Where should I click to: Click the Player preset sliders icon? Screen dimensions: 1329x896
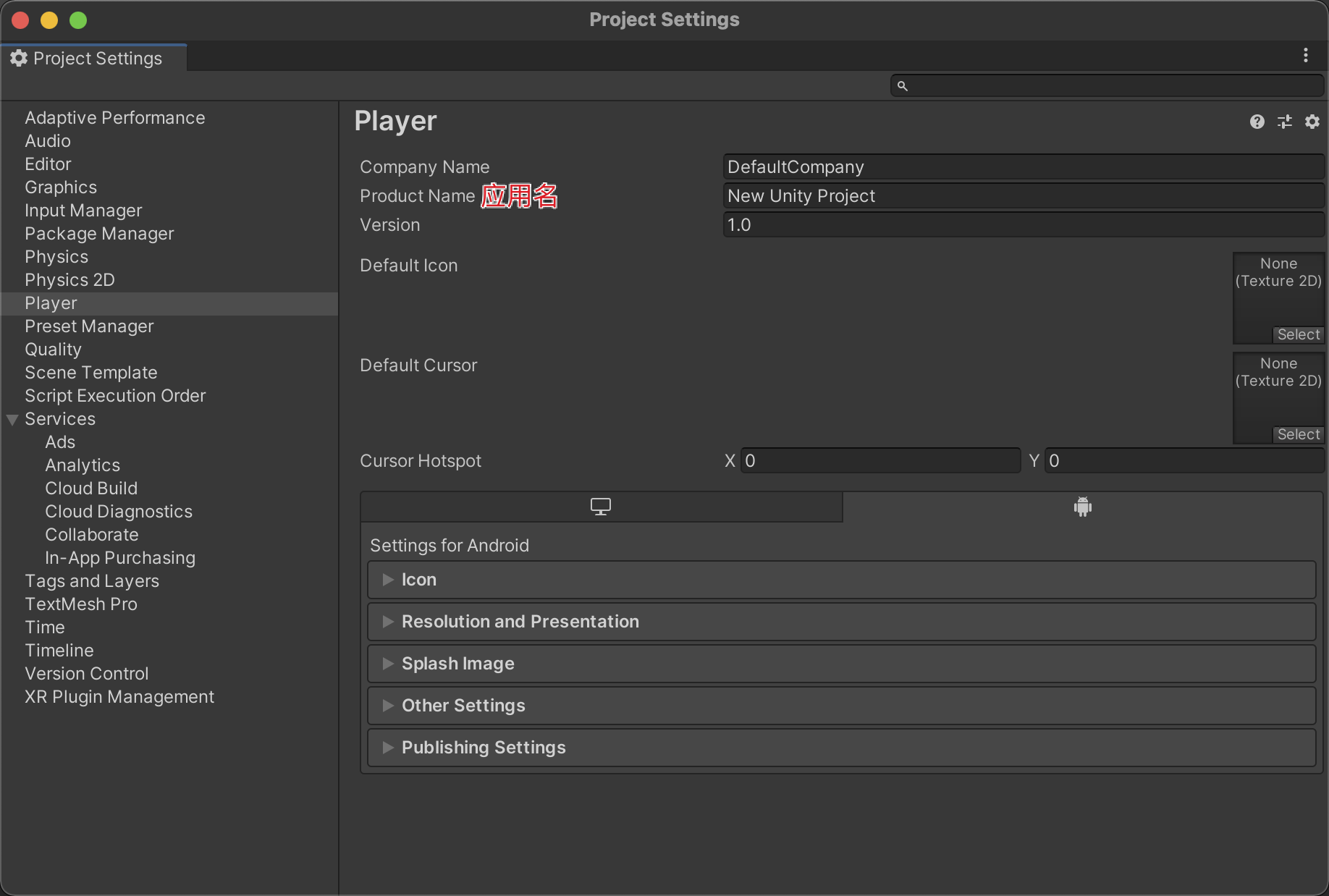click(1285, 122)
